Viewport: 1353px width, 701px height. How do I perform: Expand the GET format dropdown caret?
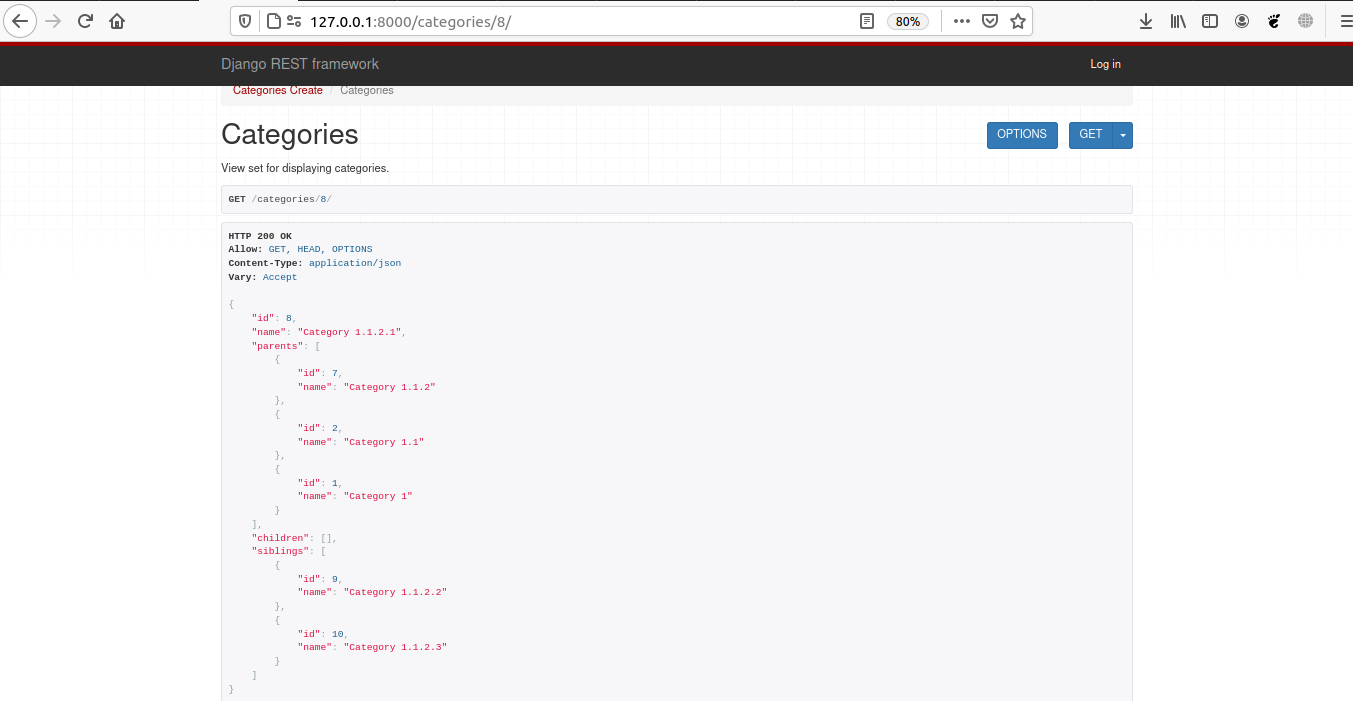click(x=1123, y=135)
